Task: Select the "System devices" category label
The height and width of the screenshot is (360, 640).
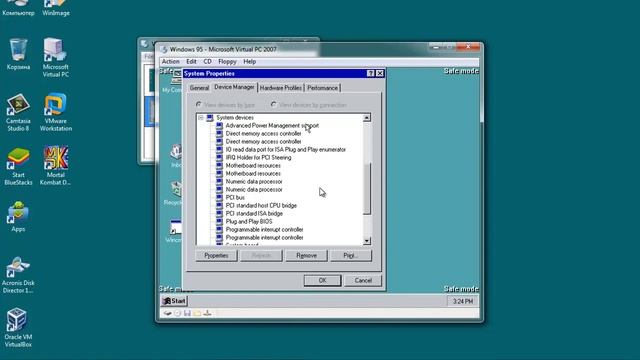Action: point(235,118)
